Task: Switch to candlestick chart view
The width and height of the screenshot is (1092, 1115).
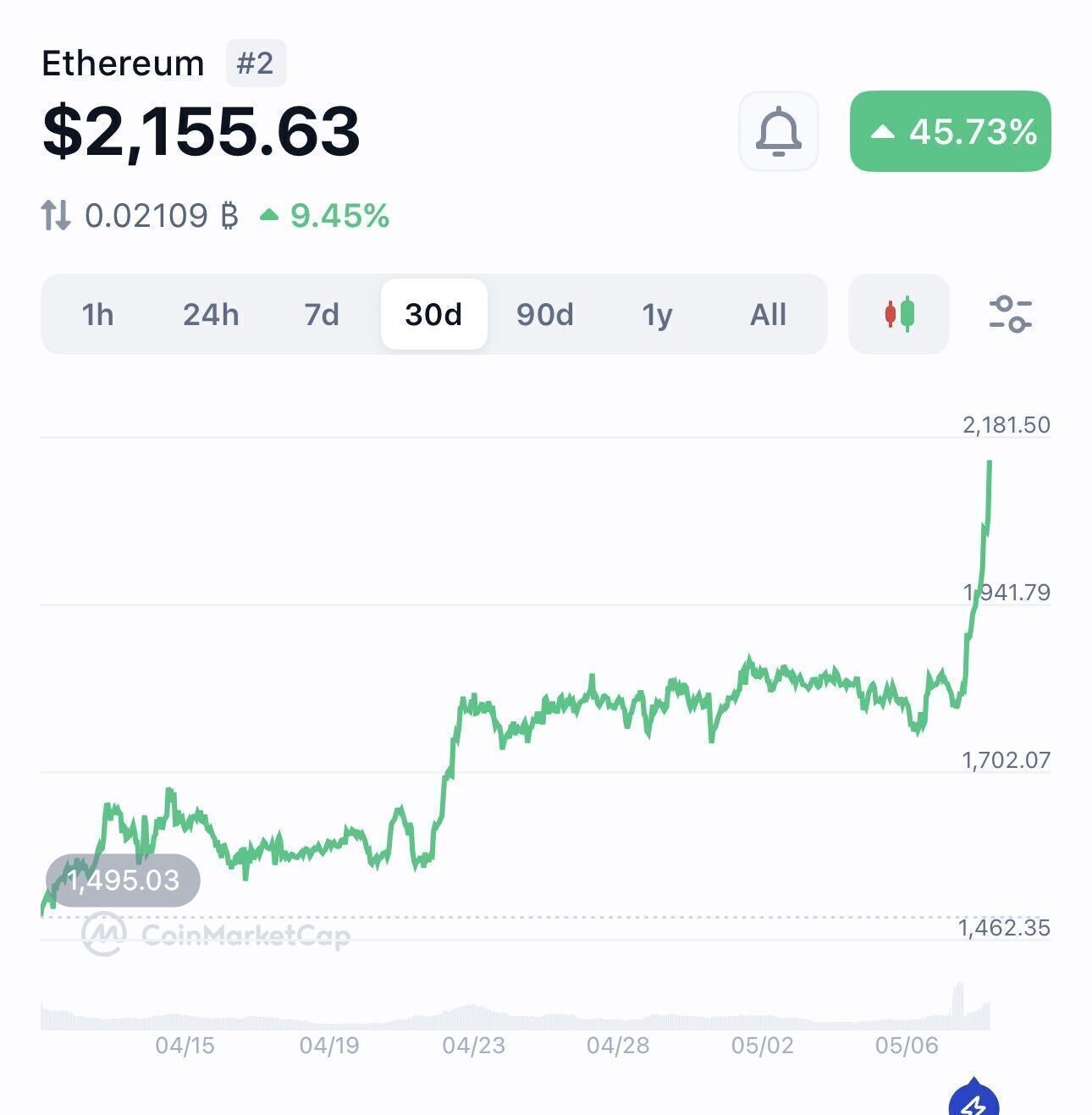Action: (x=899, y=314)
